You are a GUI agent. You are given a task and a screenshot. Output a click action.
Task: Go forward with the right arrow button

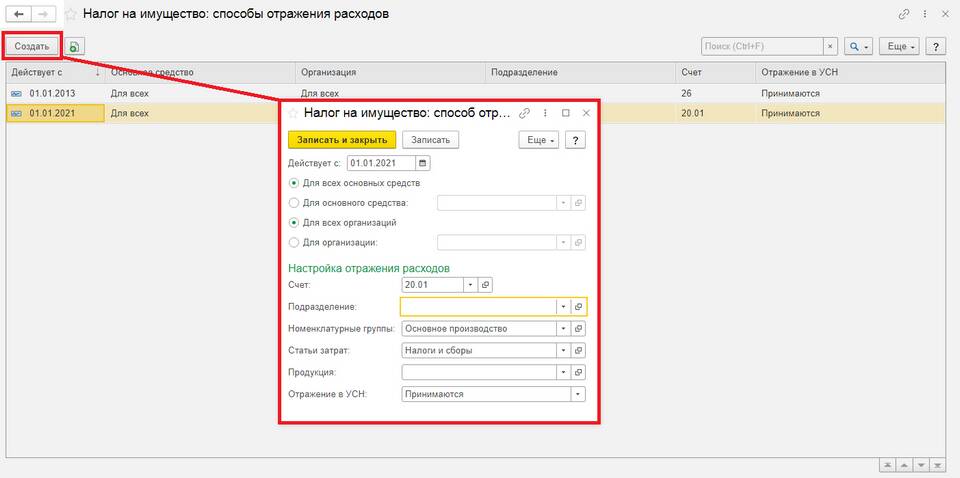43,13
